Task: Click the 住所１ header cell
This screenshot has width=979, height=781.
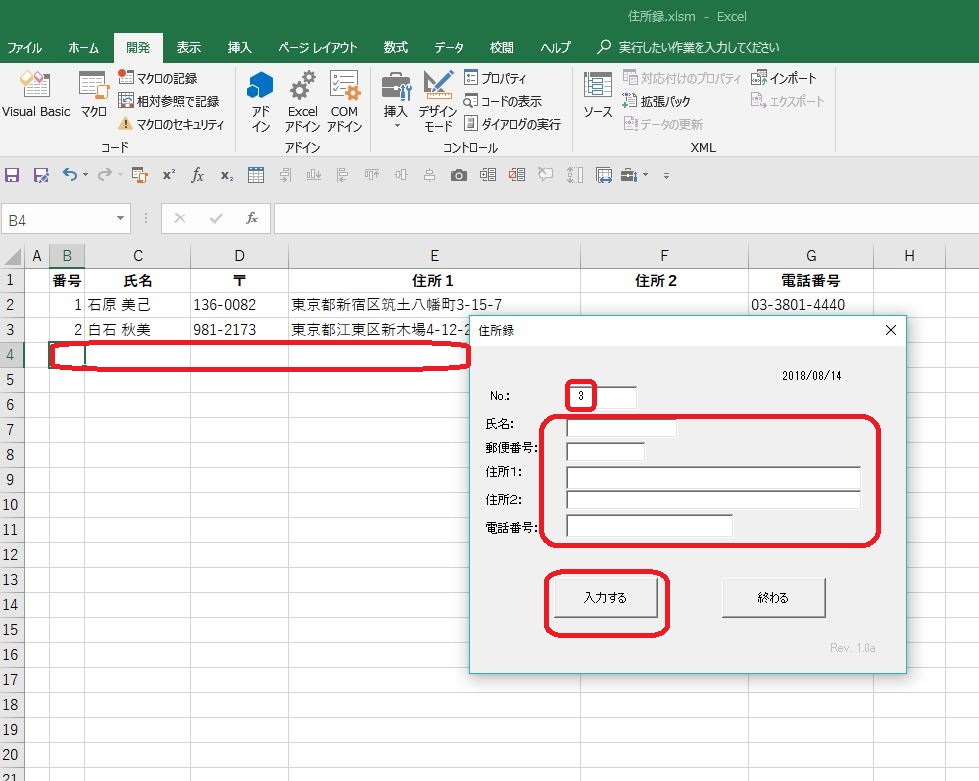Action: [434, 281]
